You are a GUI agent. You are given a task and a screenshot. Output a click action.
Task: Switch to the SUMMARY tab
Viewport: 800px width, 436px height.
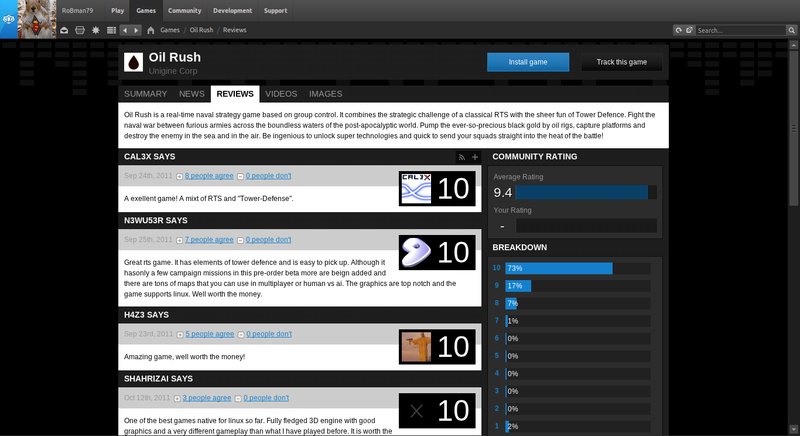145,94
